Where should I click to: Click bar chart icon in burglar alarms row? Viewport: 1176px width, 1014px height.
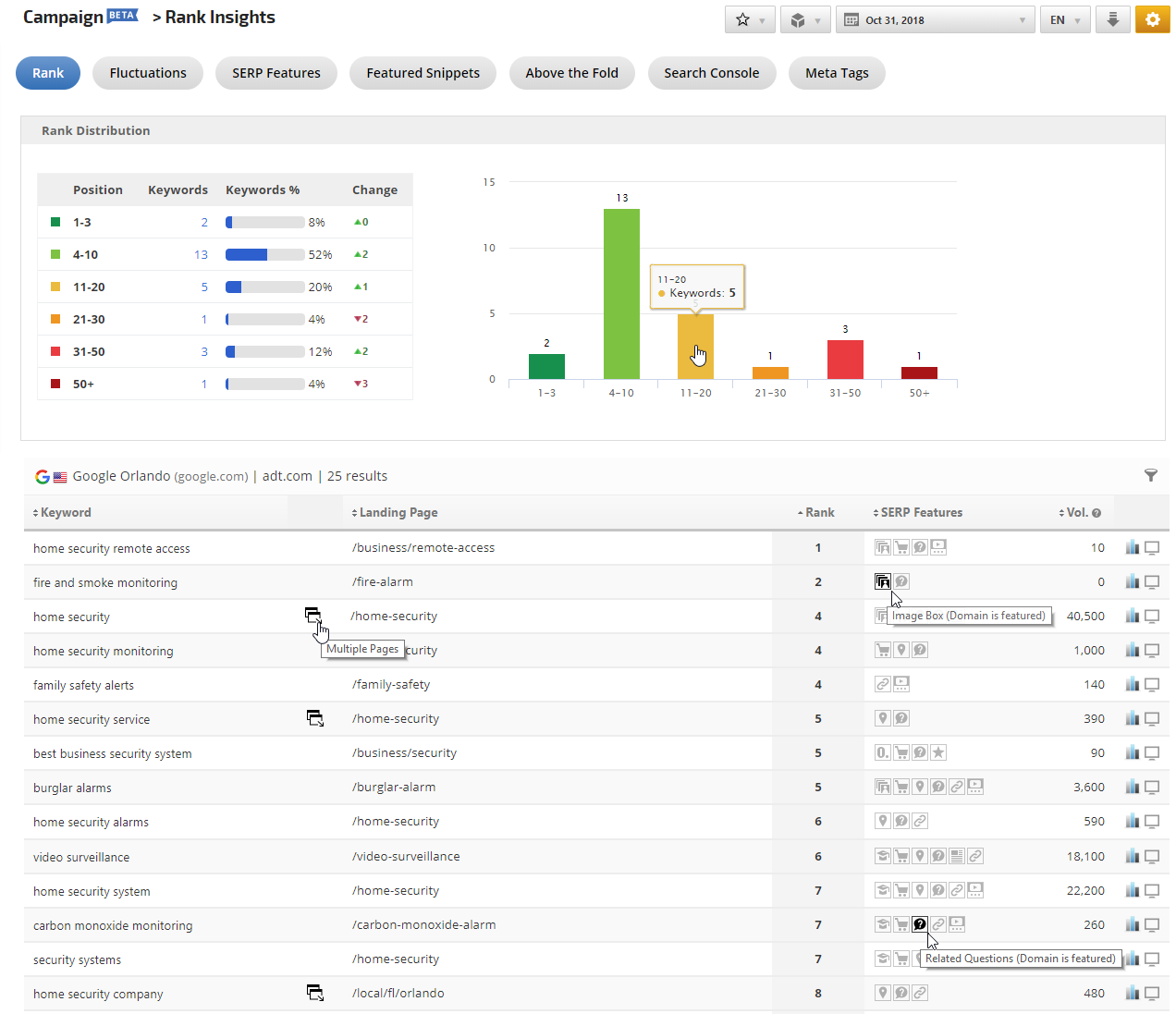[1132, 788]
